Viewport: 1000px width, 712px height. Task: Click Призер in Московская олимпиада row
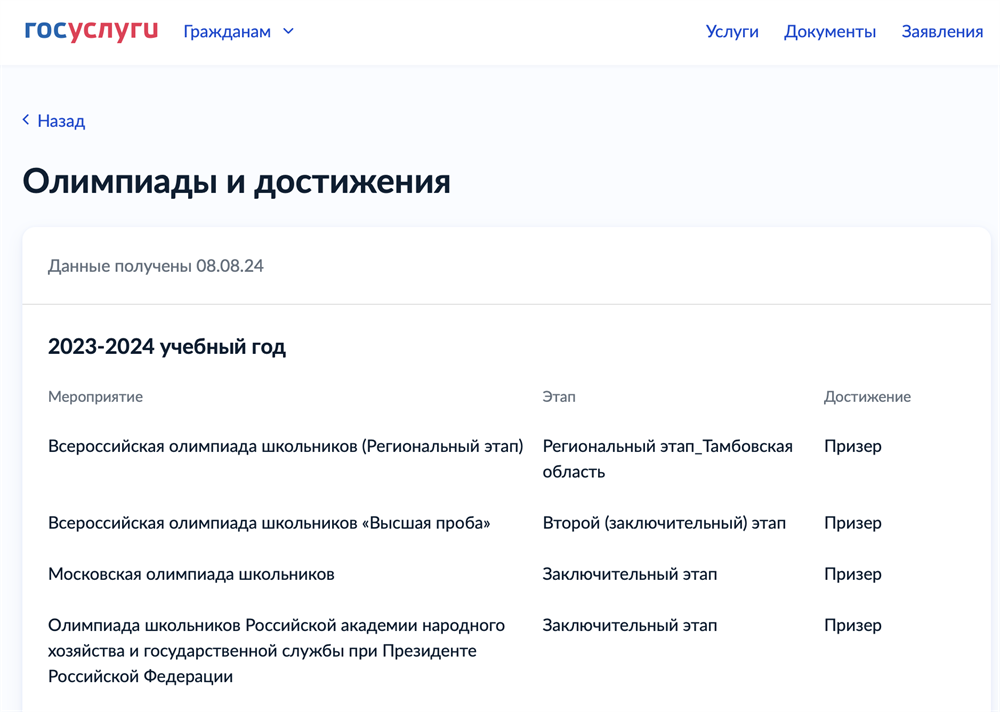[853, 574]
